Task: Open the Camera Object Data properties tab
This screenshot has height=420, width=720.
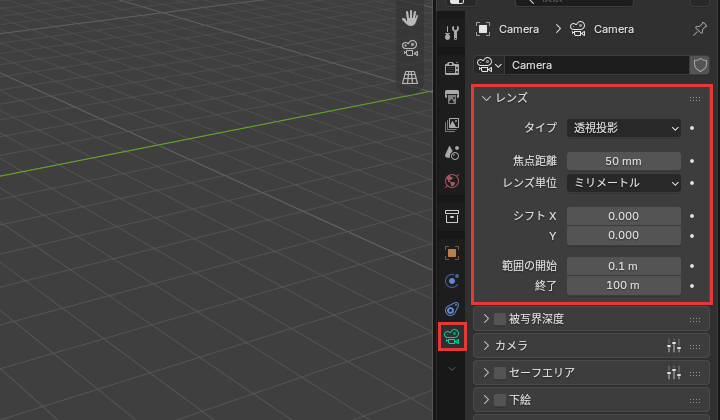Action: coord(452,337)
